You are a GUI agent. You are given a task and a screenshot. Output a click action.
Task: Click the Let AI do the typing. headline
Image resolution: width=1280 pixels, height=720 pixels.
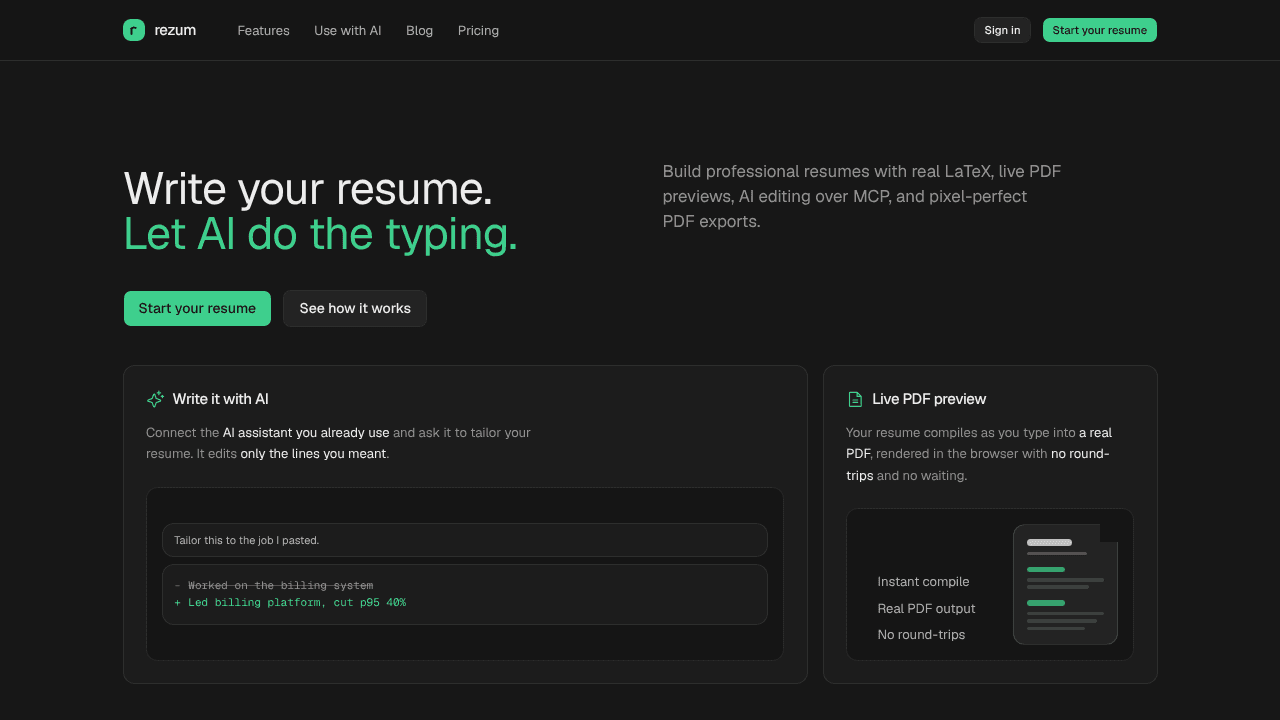pos(321,234)
